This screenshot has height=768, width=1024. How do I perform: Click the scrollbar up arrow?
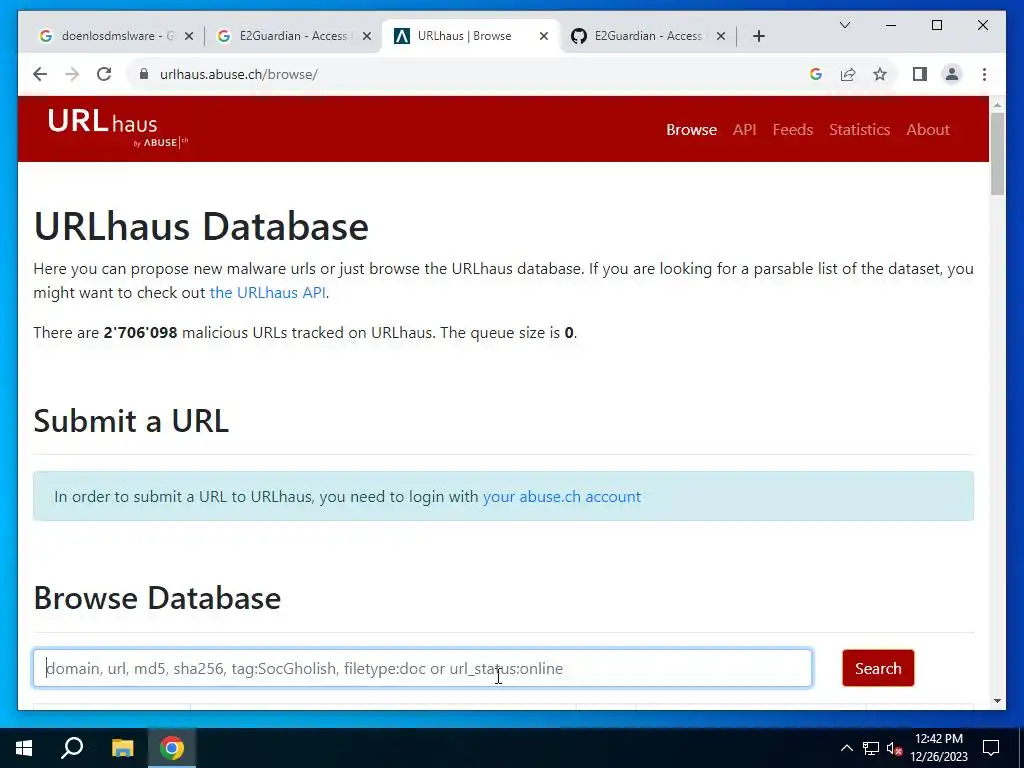pyautogui.click(x=997, y=104)
